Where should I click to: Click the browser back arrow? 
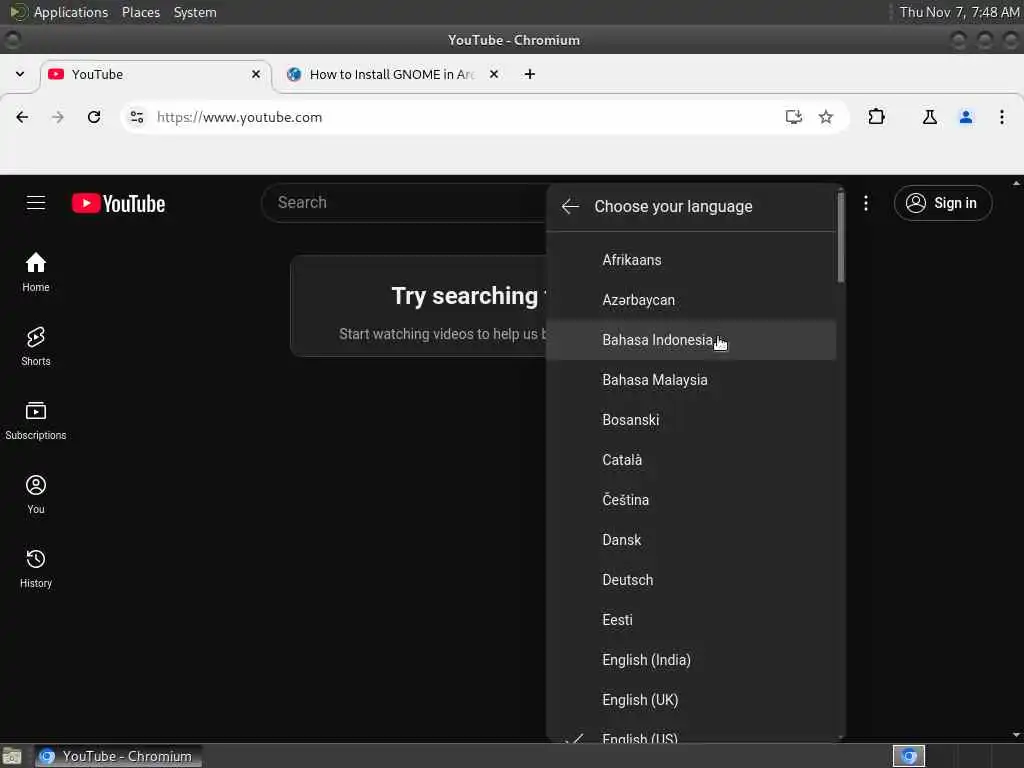coord(22,117)
